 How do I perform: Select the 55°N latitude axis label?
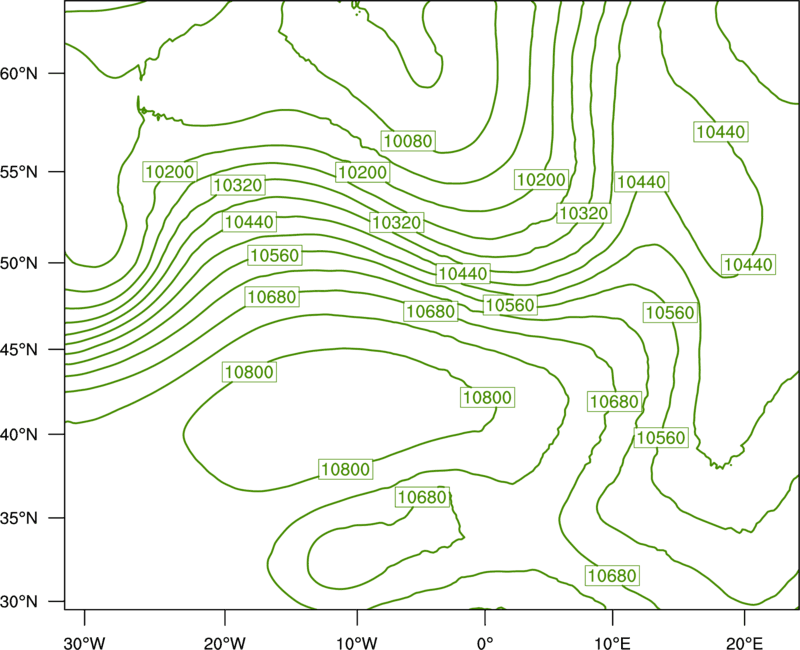click(19, 172)
